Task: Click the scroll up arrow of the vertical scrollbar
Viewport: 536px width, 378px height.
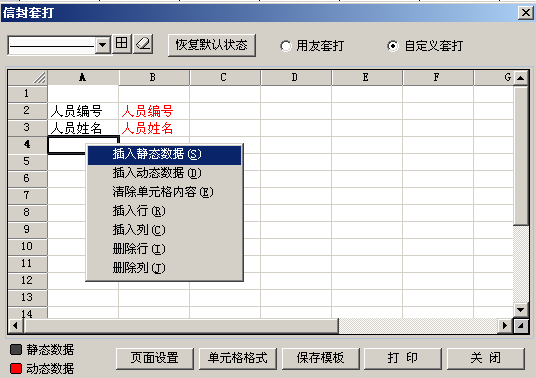Action: pos(521,78)
